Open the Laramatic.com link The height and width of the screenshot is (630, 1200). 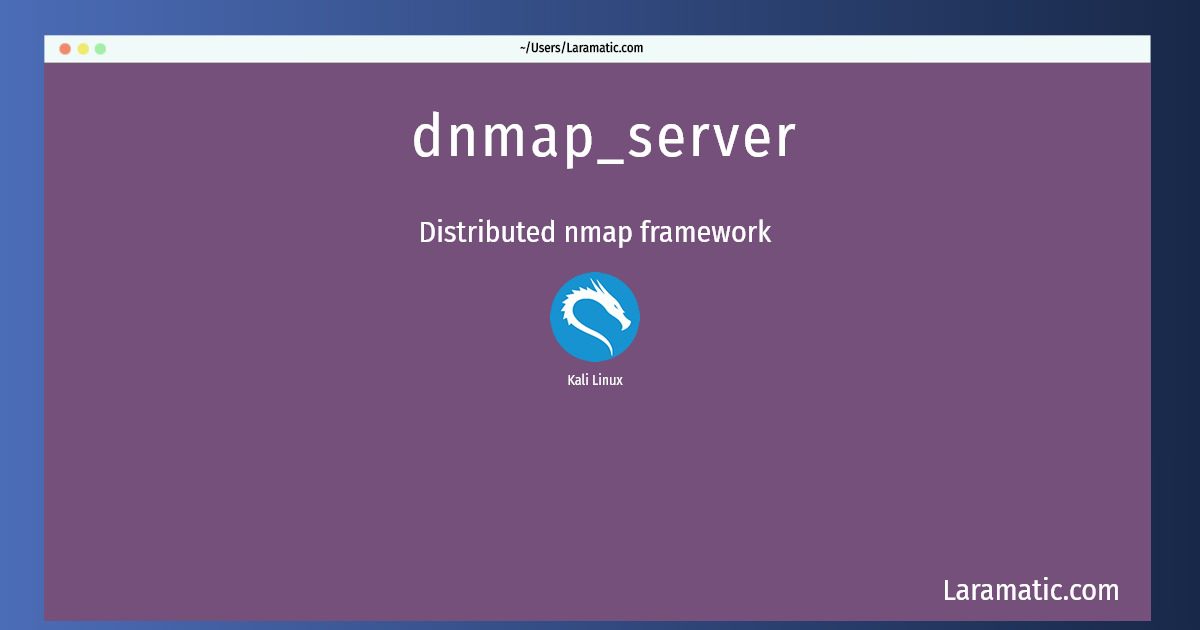1031,590
